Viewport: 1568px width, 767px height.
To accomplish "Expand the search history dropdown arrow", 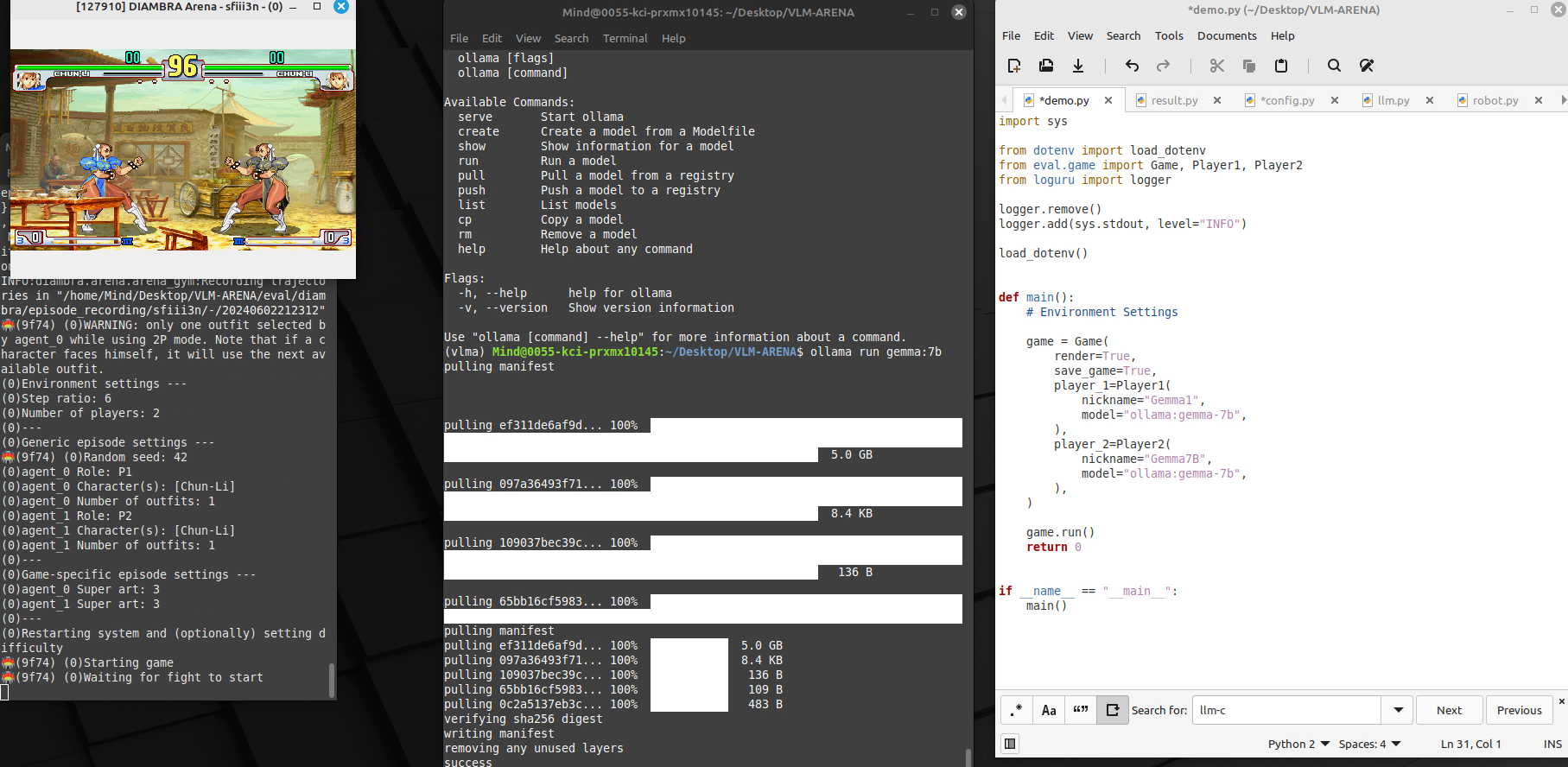I will [x=1398, y=710].
